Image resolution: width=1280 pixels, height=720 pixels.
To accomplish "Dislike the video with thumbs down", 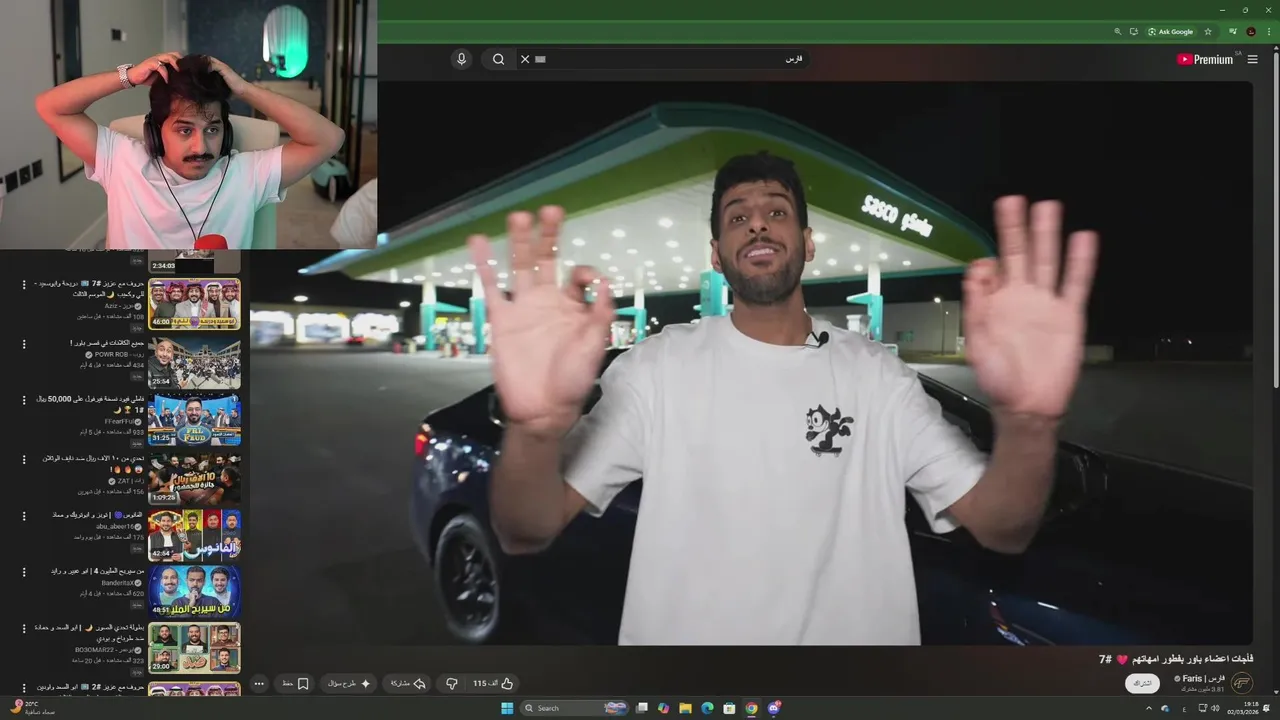I will [x=452, y=684].
